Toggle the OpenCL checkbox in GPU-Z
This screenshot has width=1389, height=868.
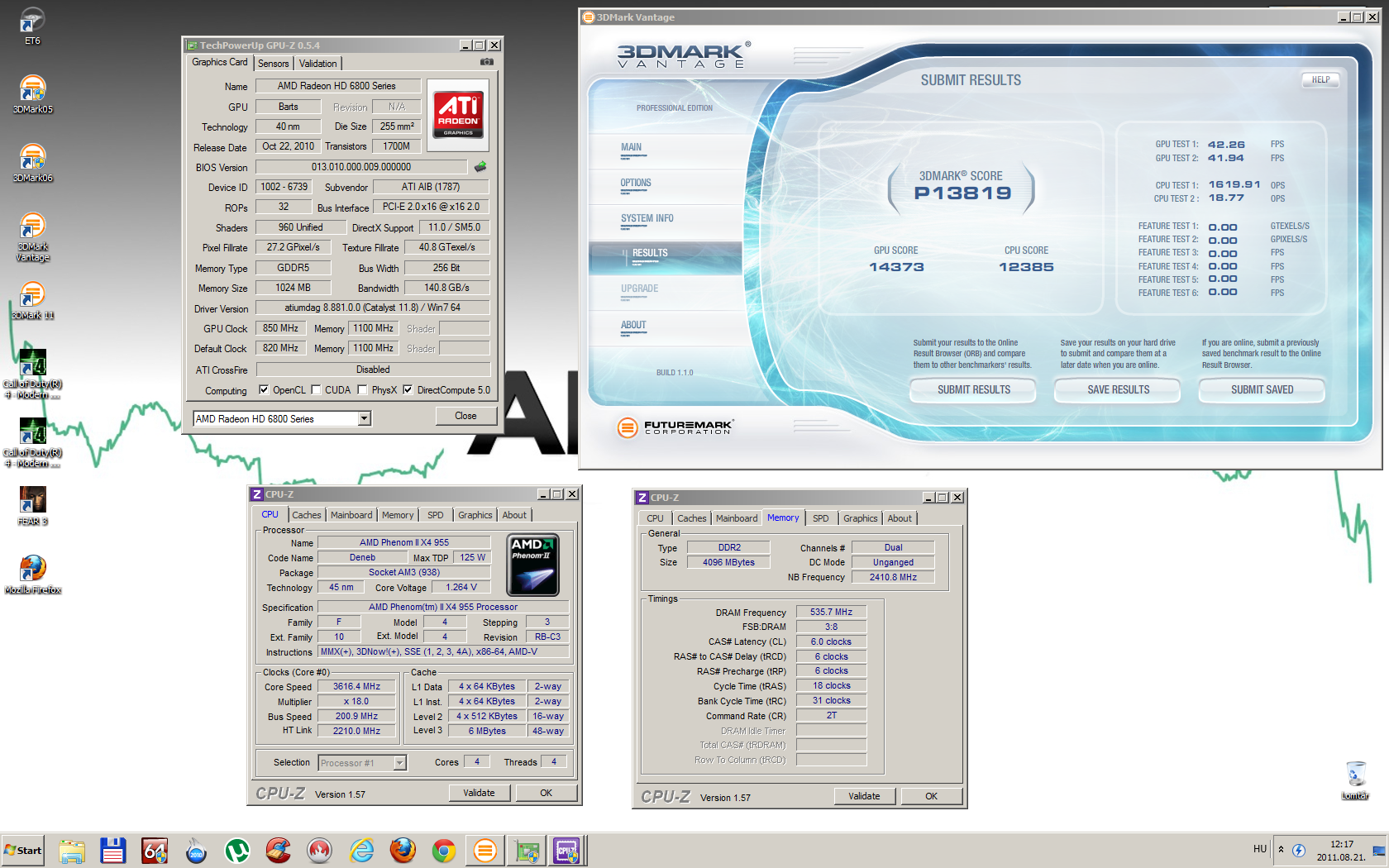pos(264,390)
